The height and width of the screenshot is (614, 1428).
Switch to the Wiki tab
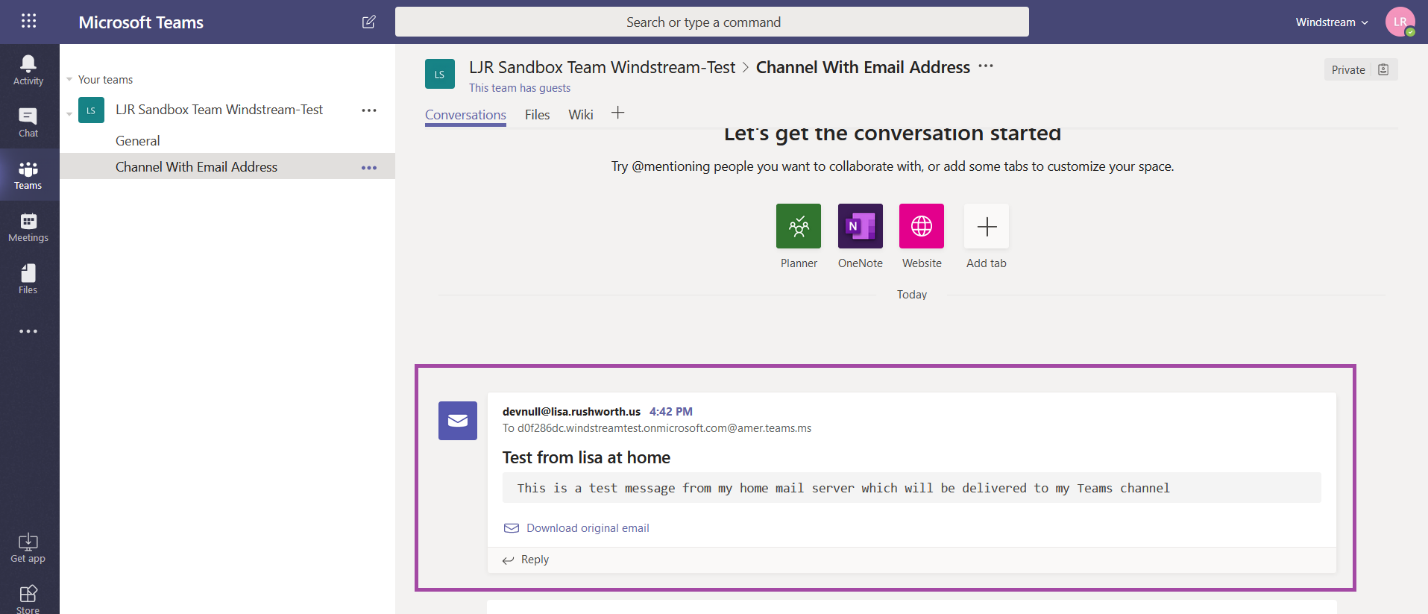coord(581,115)
